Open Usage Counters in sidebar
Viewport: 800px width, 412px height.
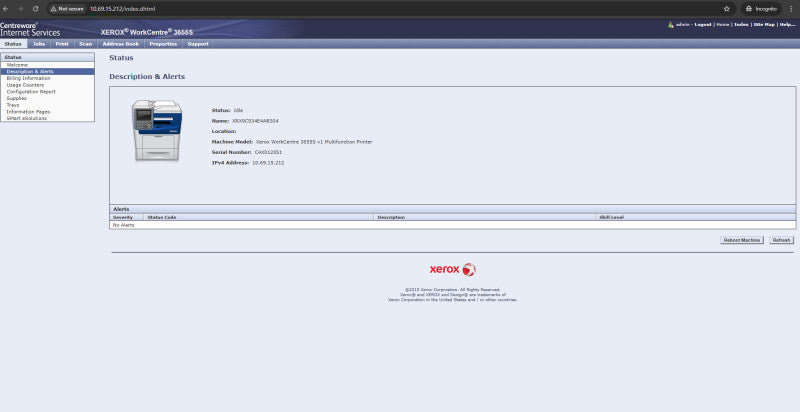(x=25, y=85)
